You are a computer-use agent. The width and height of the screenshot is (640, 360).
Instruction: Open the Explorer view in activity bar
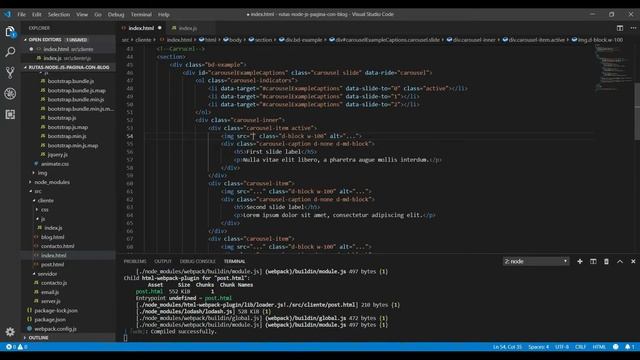pyautogui.click(x=10, y=31)
